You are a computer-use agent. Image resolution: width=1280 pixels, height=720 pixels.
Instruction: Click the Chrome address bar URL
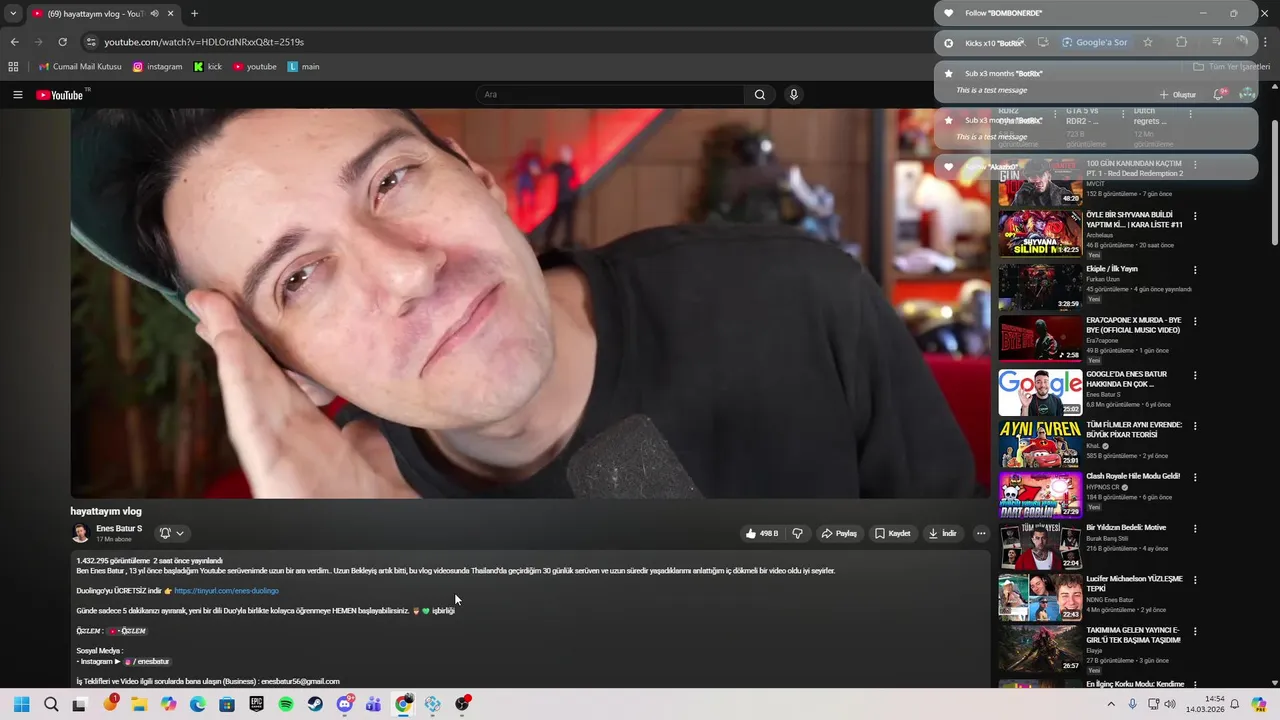tap(204, 42)
